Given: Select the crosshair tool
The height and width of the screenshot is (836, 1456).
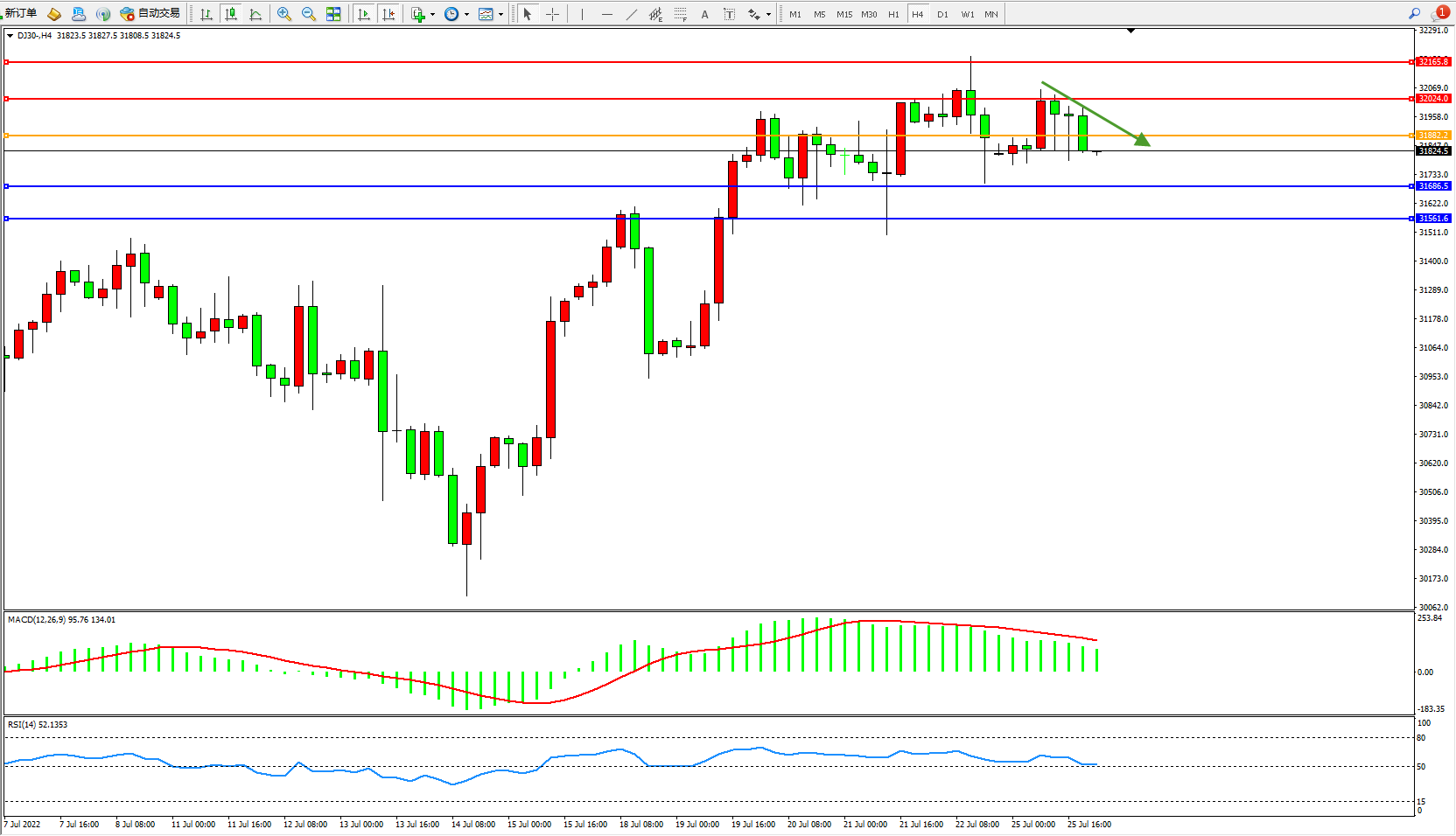Looking at the screenshot, I should (552, 14).
